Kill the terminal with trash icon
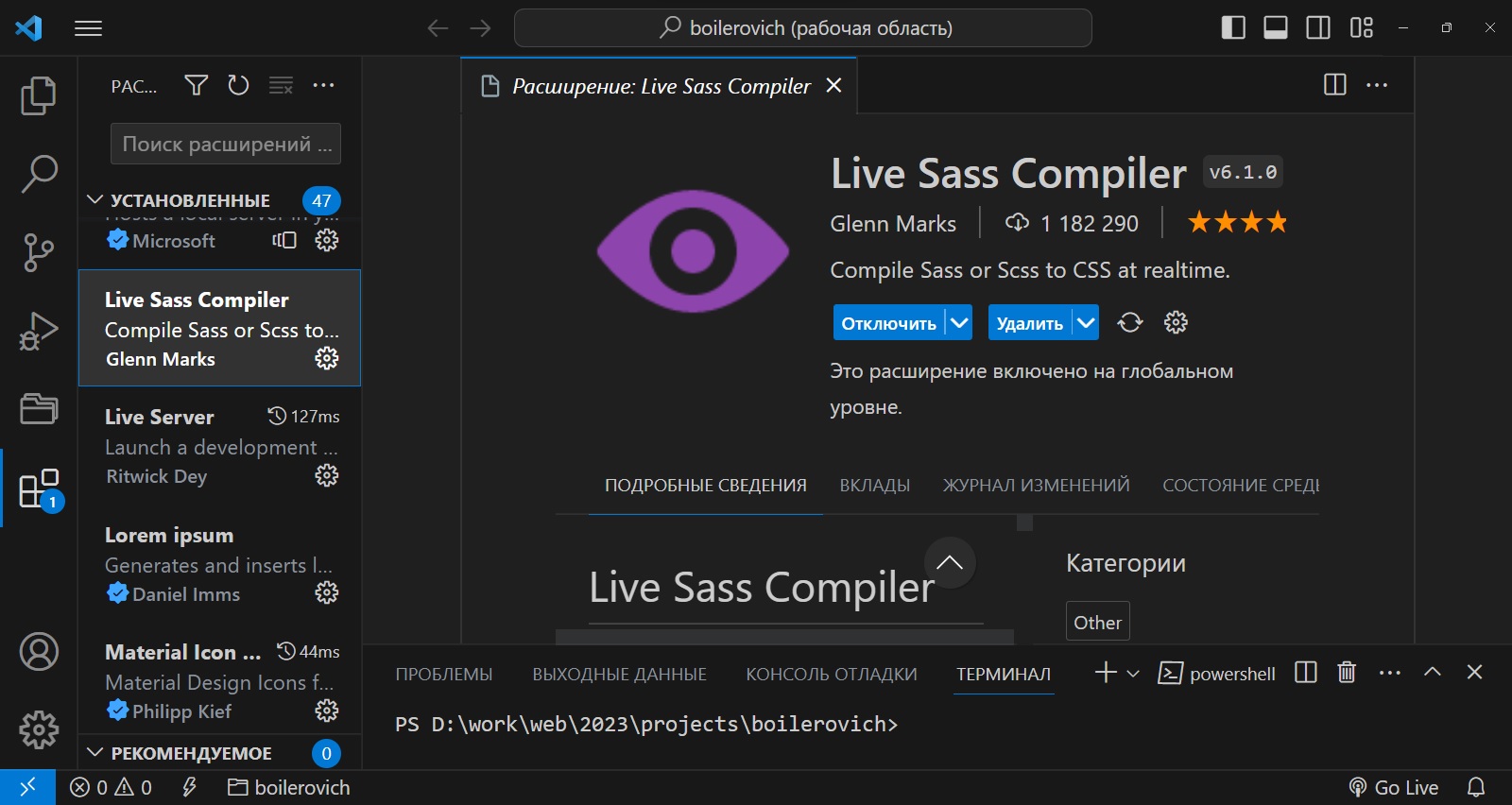 (x=1347, y=673)
